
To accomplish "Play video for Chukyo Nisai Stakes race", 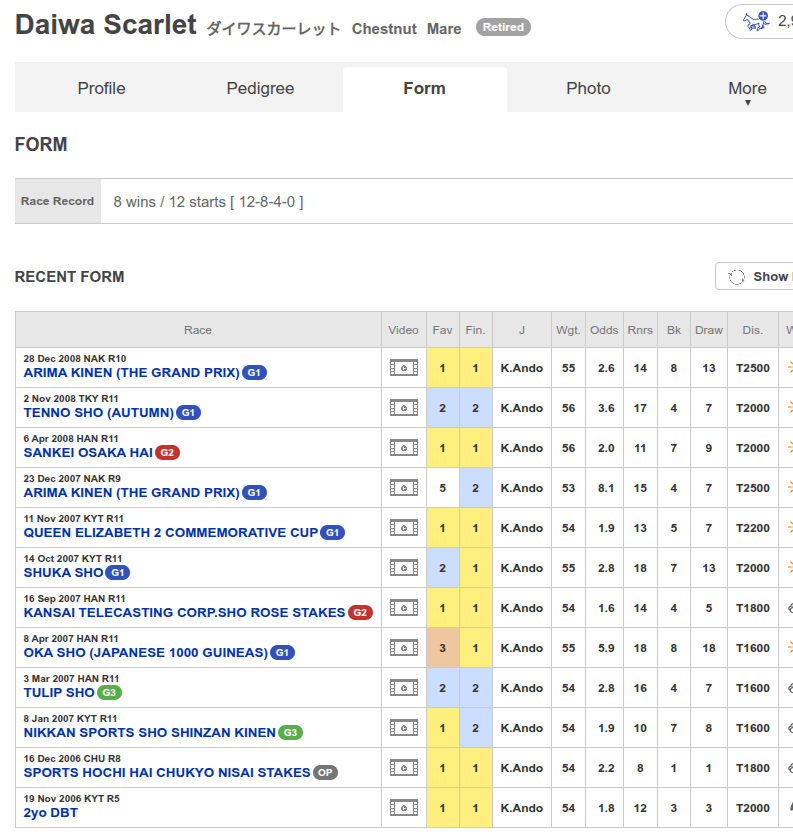I will click(403, 768).
